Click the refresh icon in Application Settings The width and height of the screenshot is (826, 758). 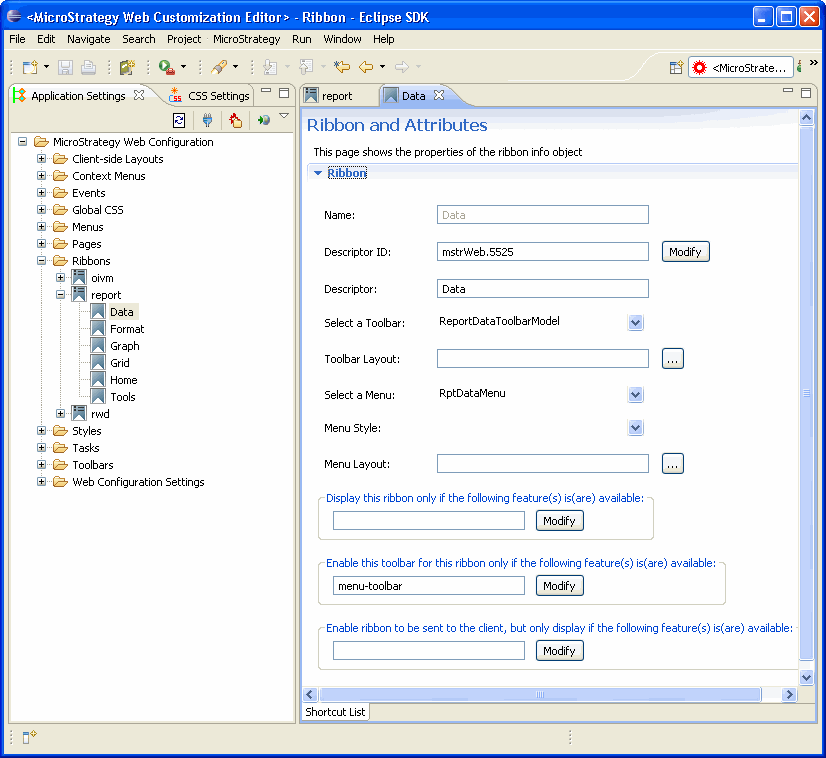coord(179,120)
